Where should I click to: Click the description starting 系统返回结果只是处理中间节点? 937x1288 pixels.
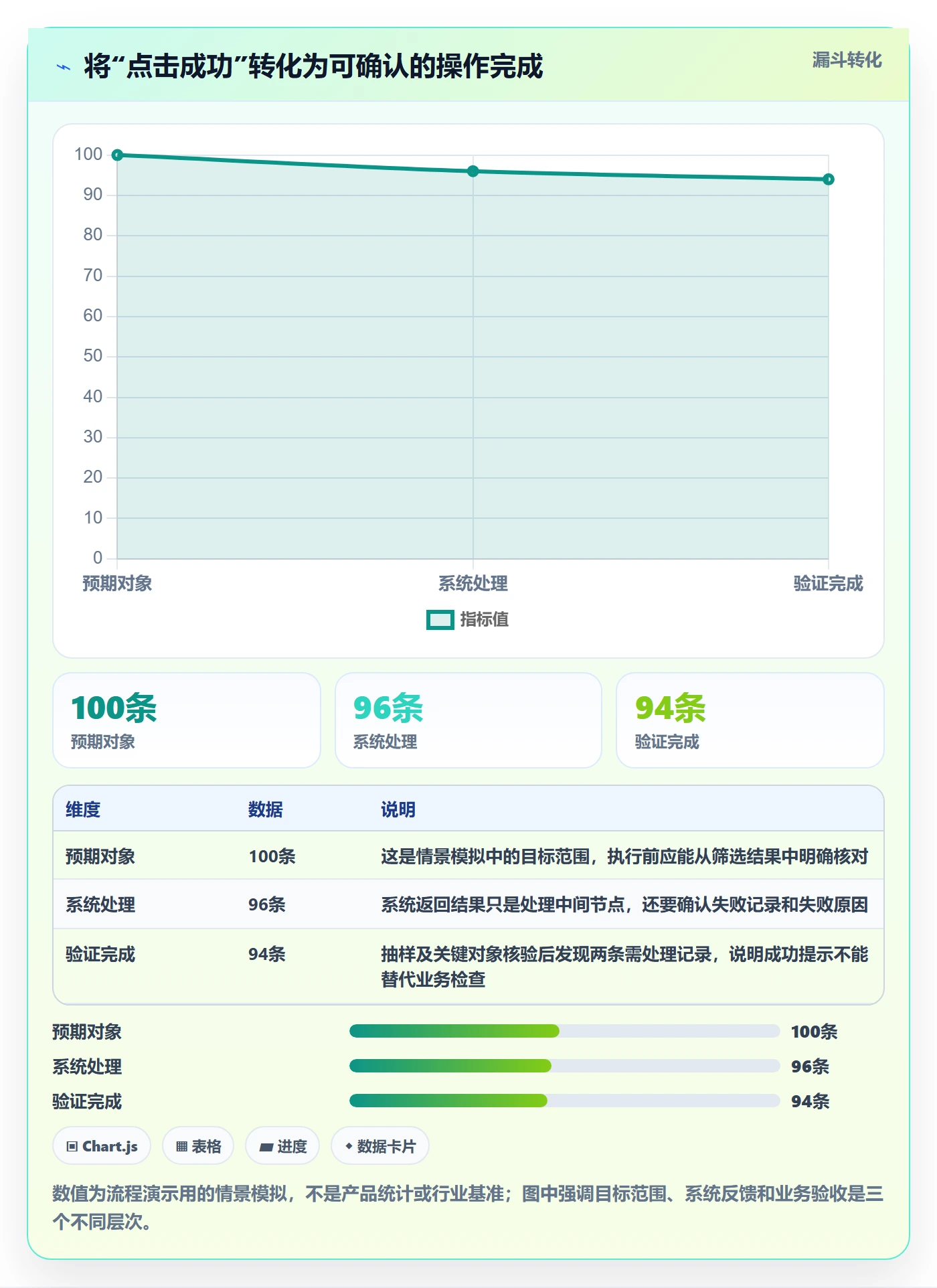tap(624, 904)
